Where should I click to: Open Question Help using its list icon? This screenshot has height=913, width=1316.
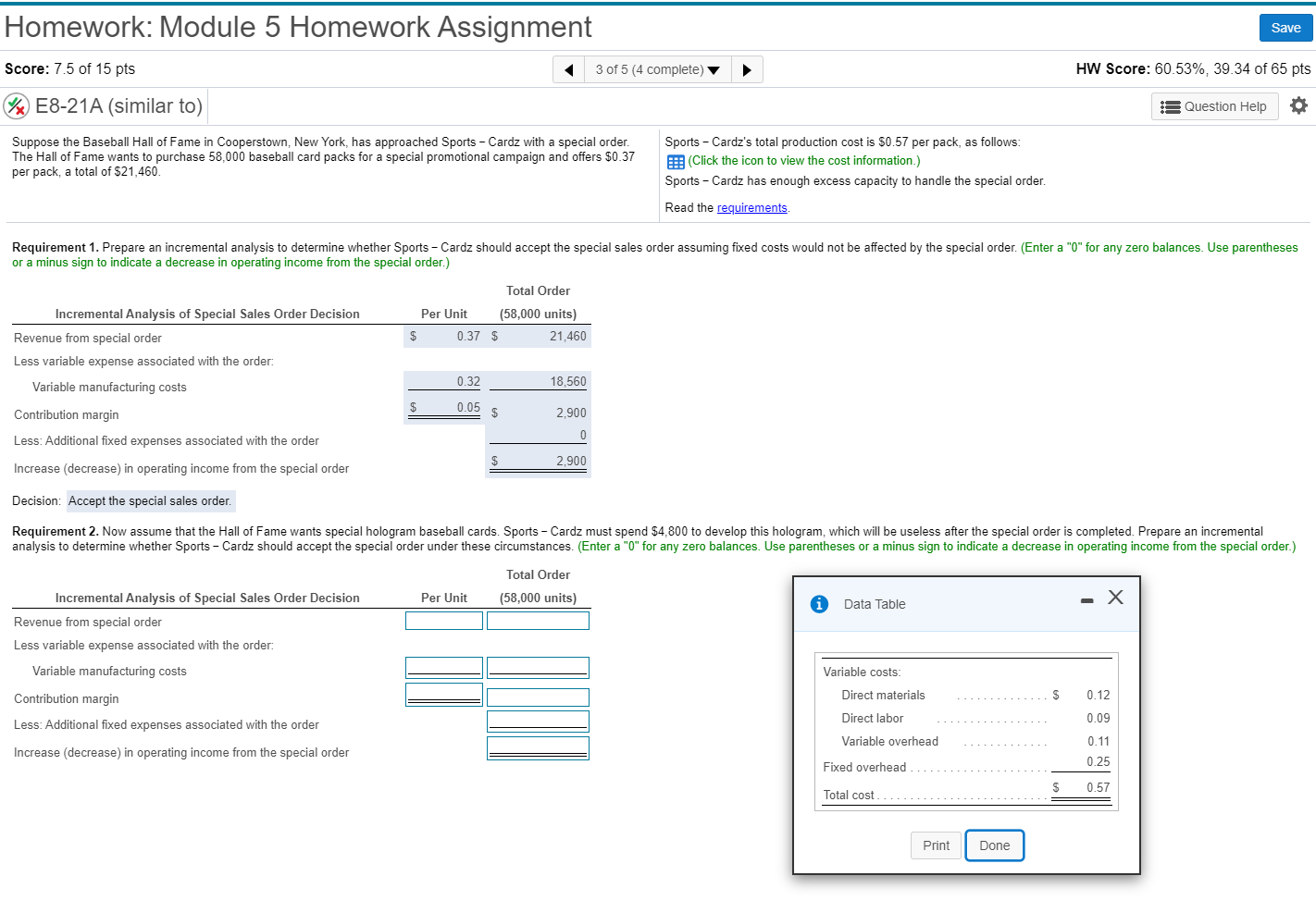[1214, 105]
